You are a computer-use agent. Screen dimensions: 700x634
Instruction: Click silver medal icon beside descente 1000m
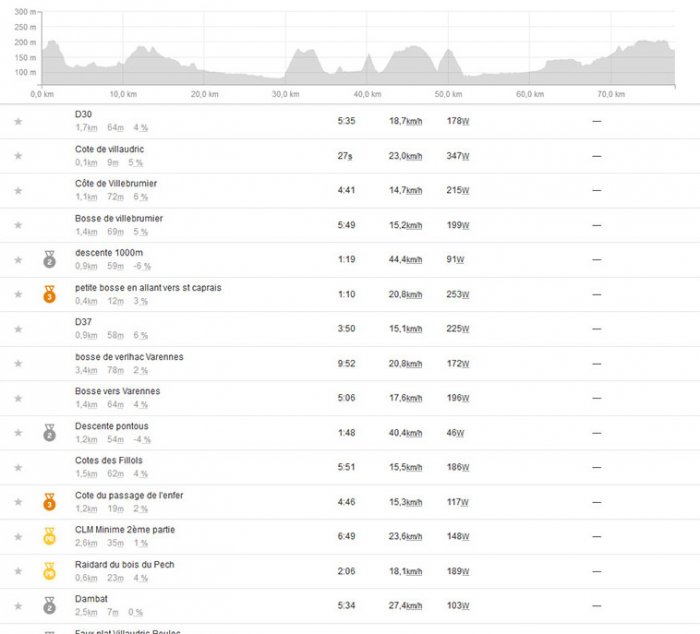[x=50, y=259]
